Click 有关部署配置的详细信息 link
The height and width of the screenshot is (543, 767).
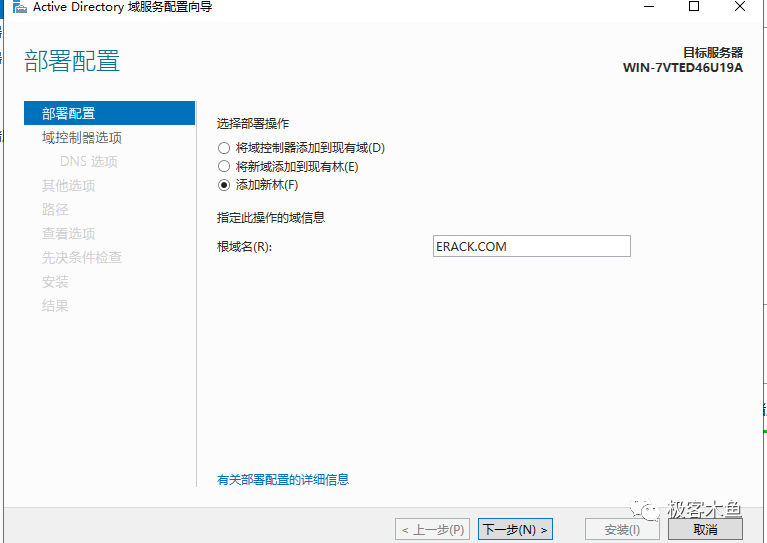[x=283, y=479]
